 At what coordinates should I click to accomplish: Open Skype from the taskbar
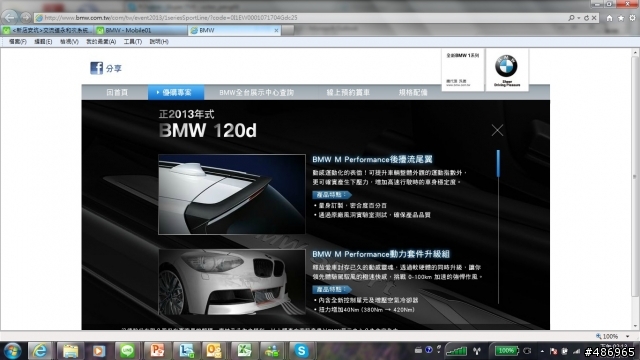(x=301, y=351)
